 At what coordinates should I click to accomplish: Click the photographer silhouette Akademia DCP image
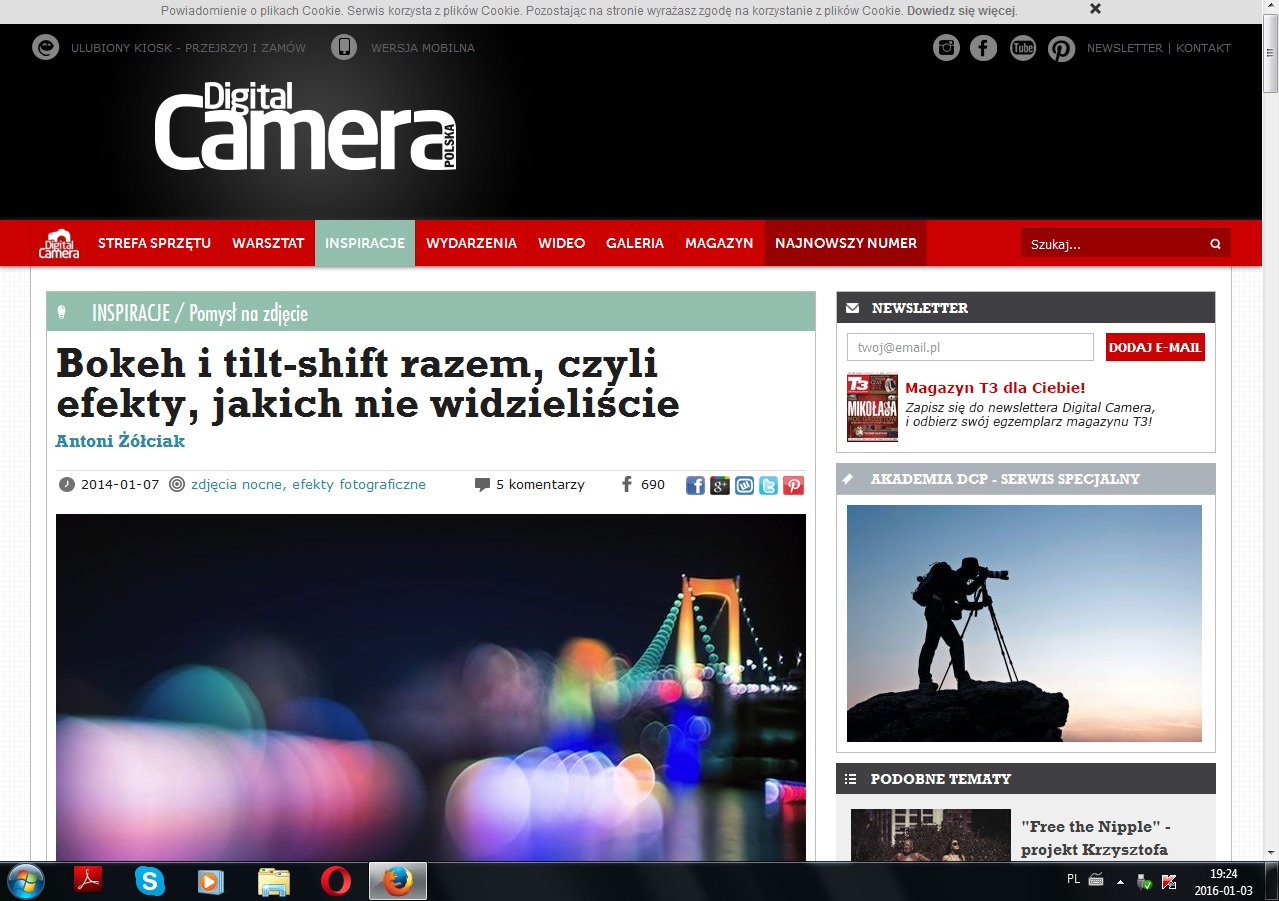pyautogui.click(x=1024, y=623)
